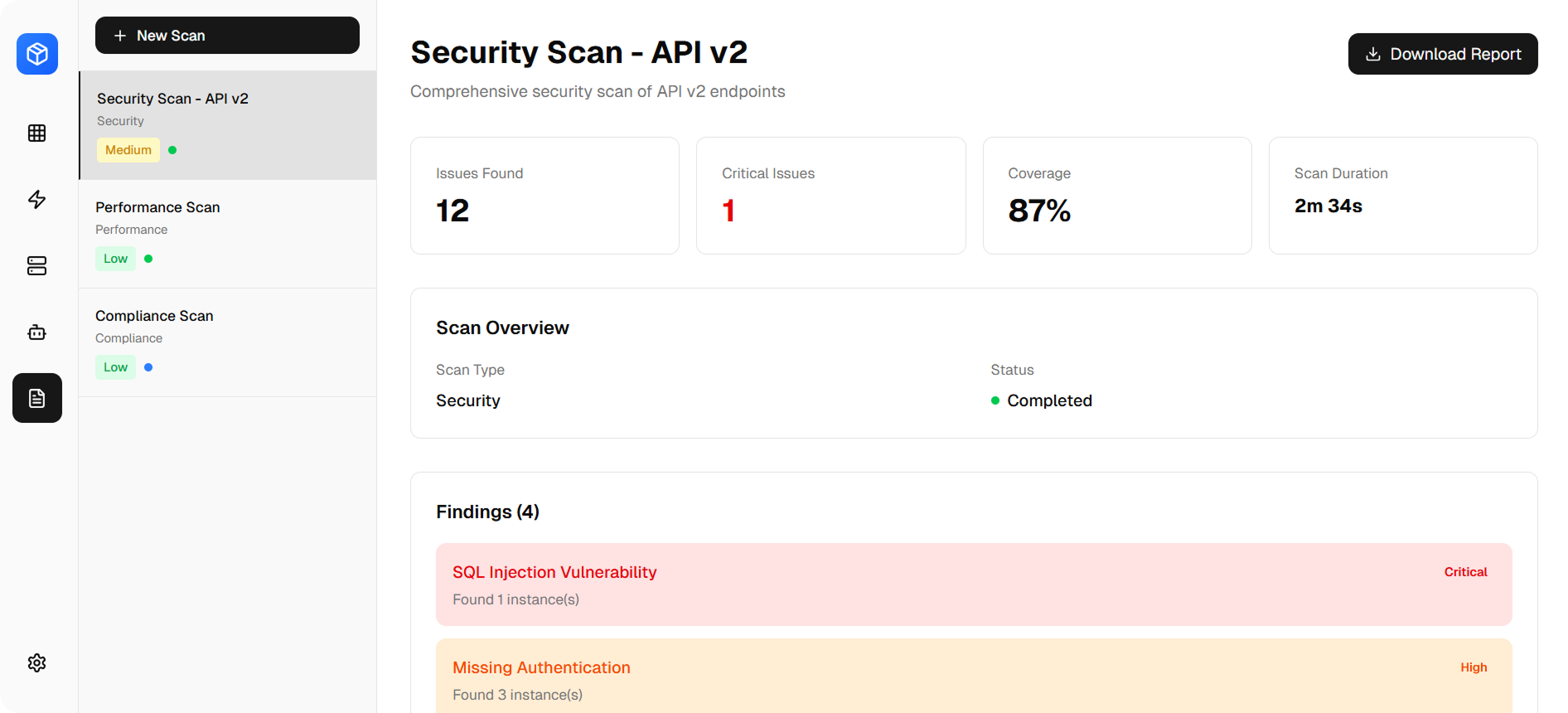
Task: Open settings gear icon
Action: pos(37,662)
